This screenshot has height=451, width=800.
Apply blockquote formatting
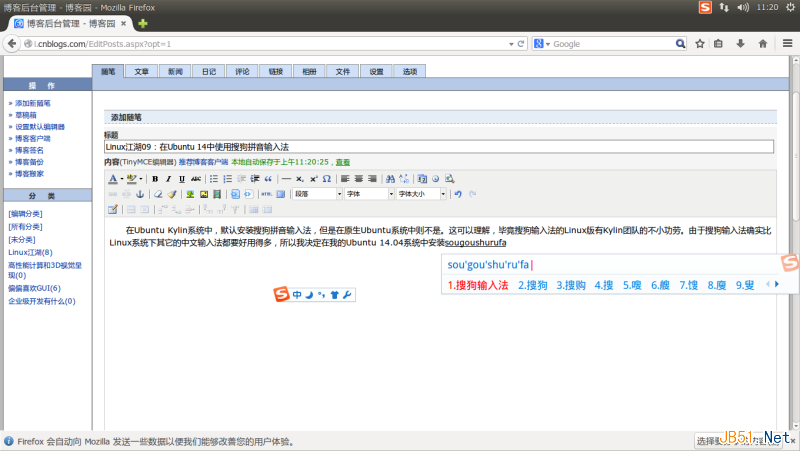(268, 179)
